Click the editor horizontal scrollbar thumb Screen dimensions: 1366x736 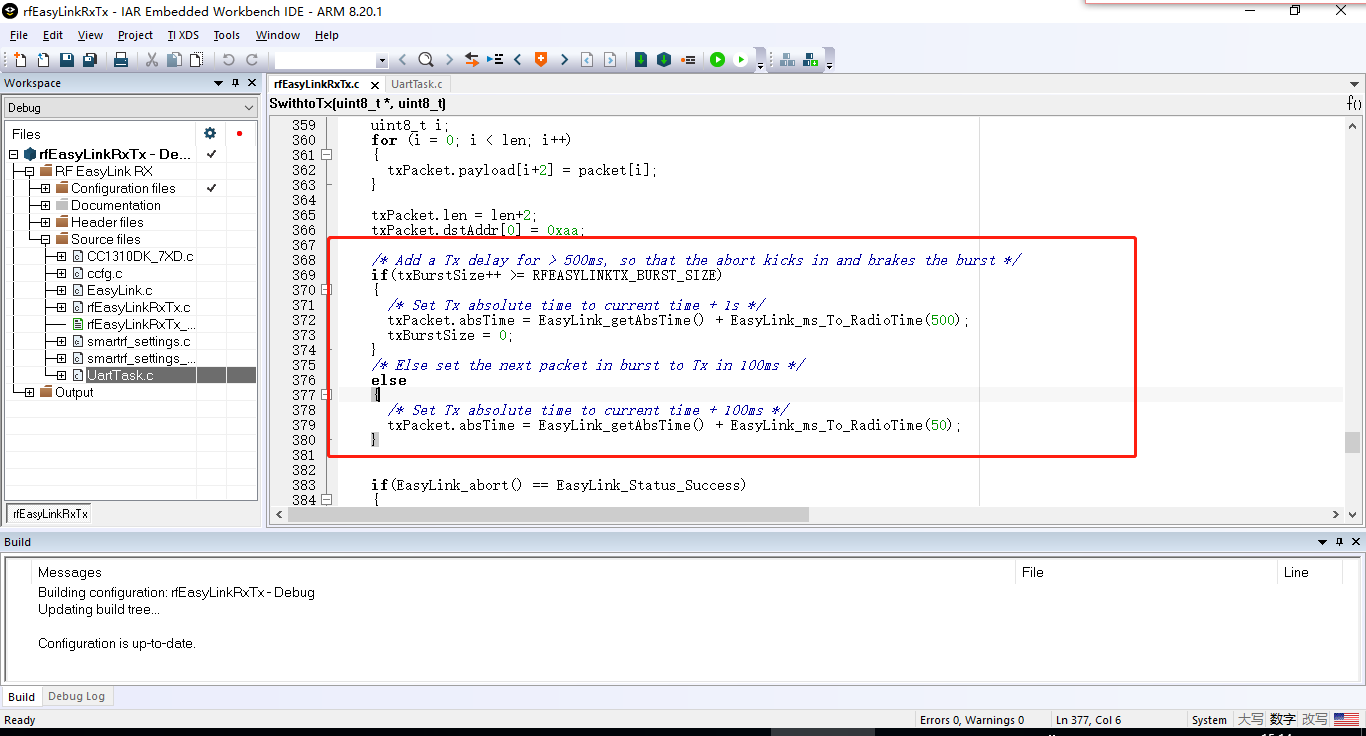point(548,514)
